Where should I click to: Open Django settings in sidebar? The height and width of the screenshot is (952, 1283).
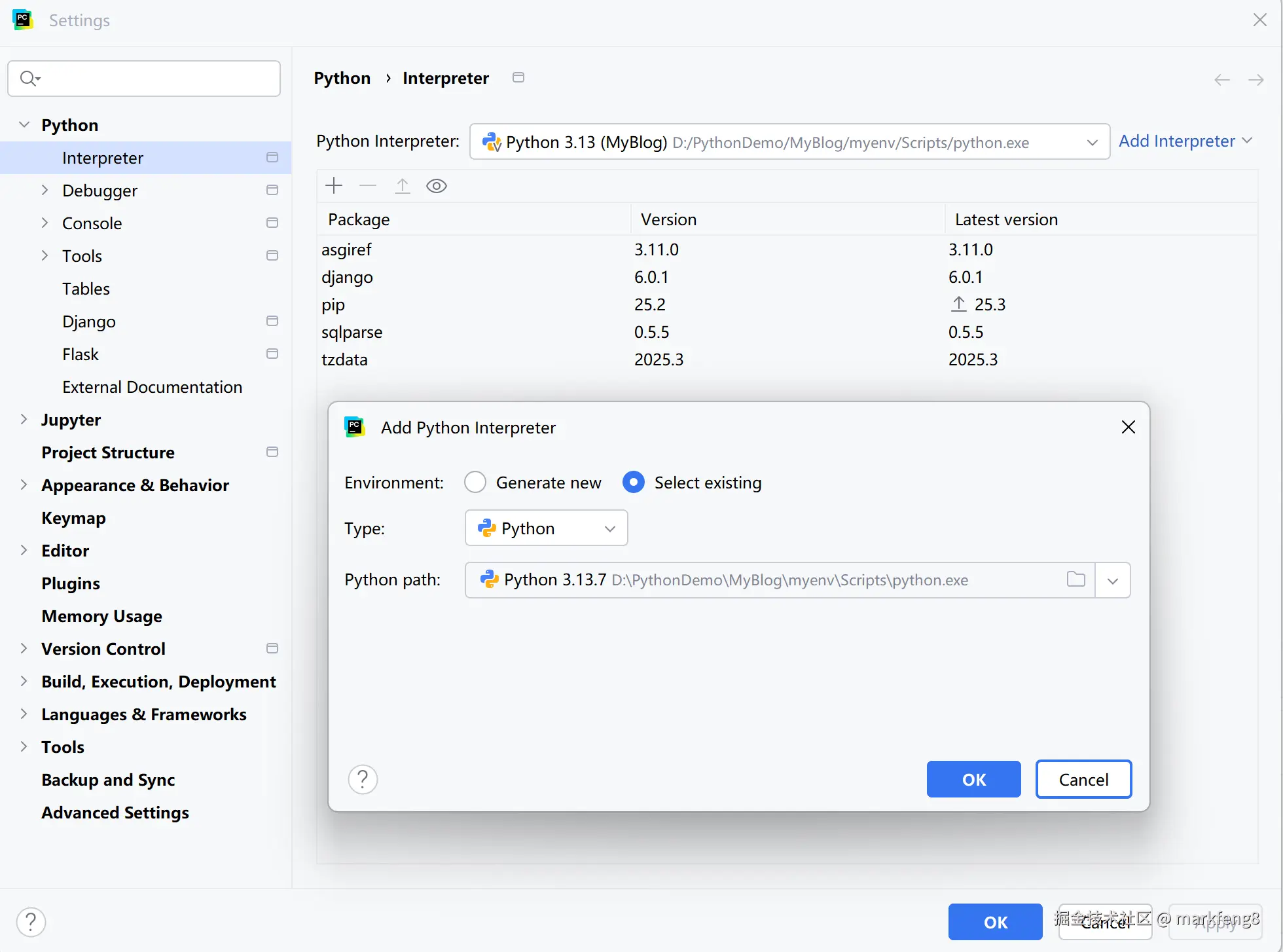pos(89,321)
